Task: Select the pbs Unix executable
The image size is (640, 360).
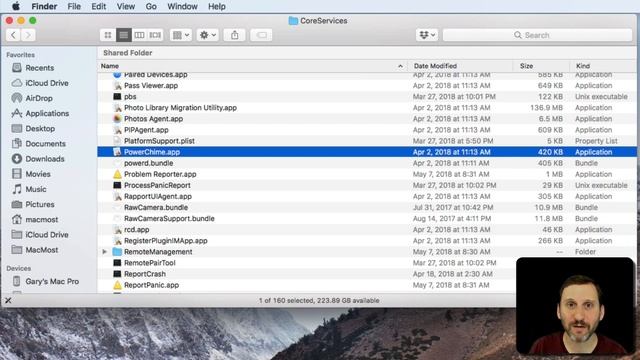Action: [367, 96]
